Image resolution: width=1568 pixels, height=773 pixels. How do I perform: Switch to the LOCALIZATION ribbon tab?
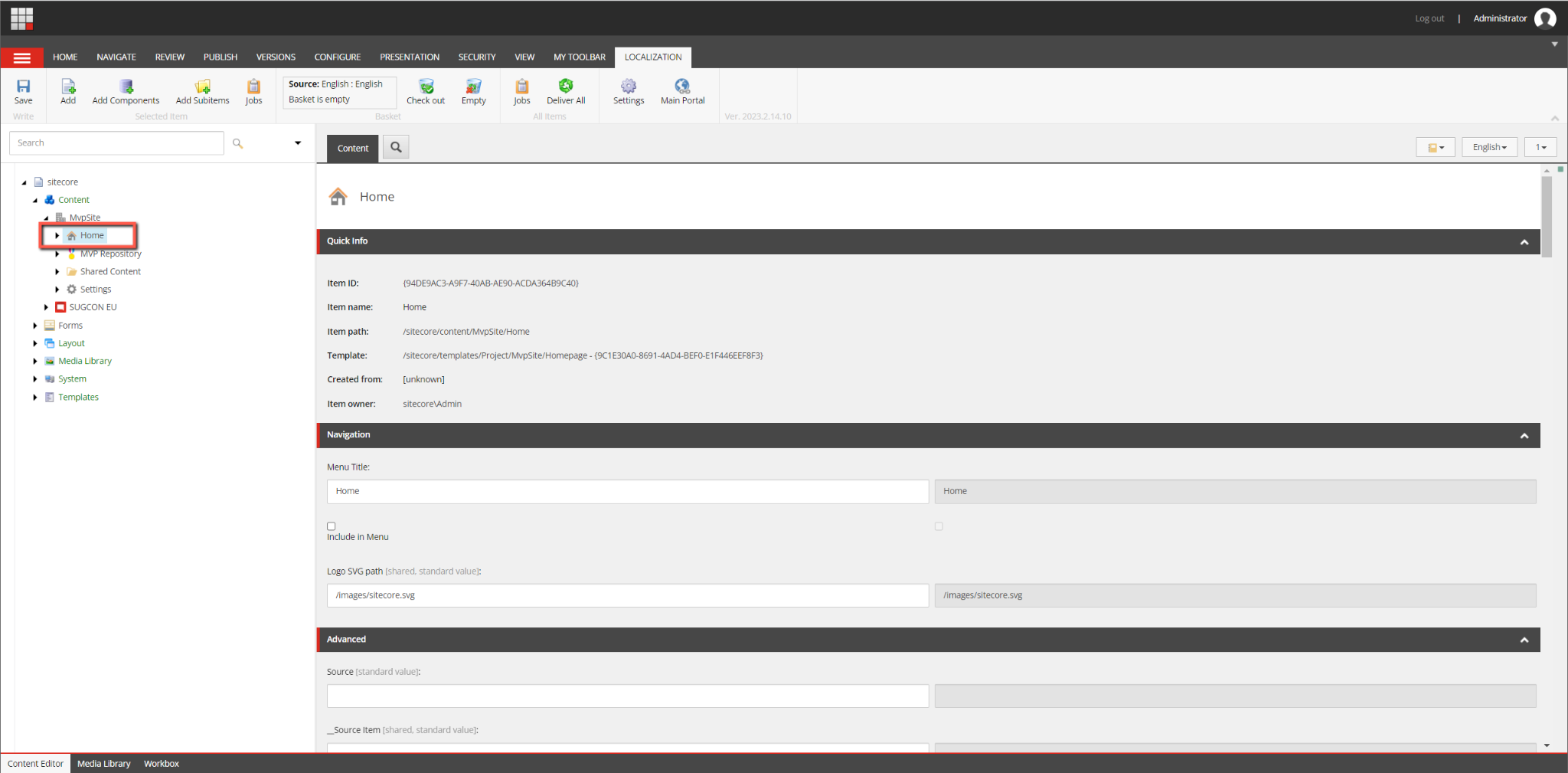tap(653, 57)
